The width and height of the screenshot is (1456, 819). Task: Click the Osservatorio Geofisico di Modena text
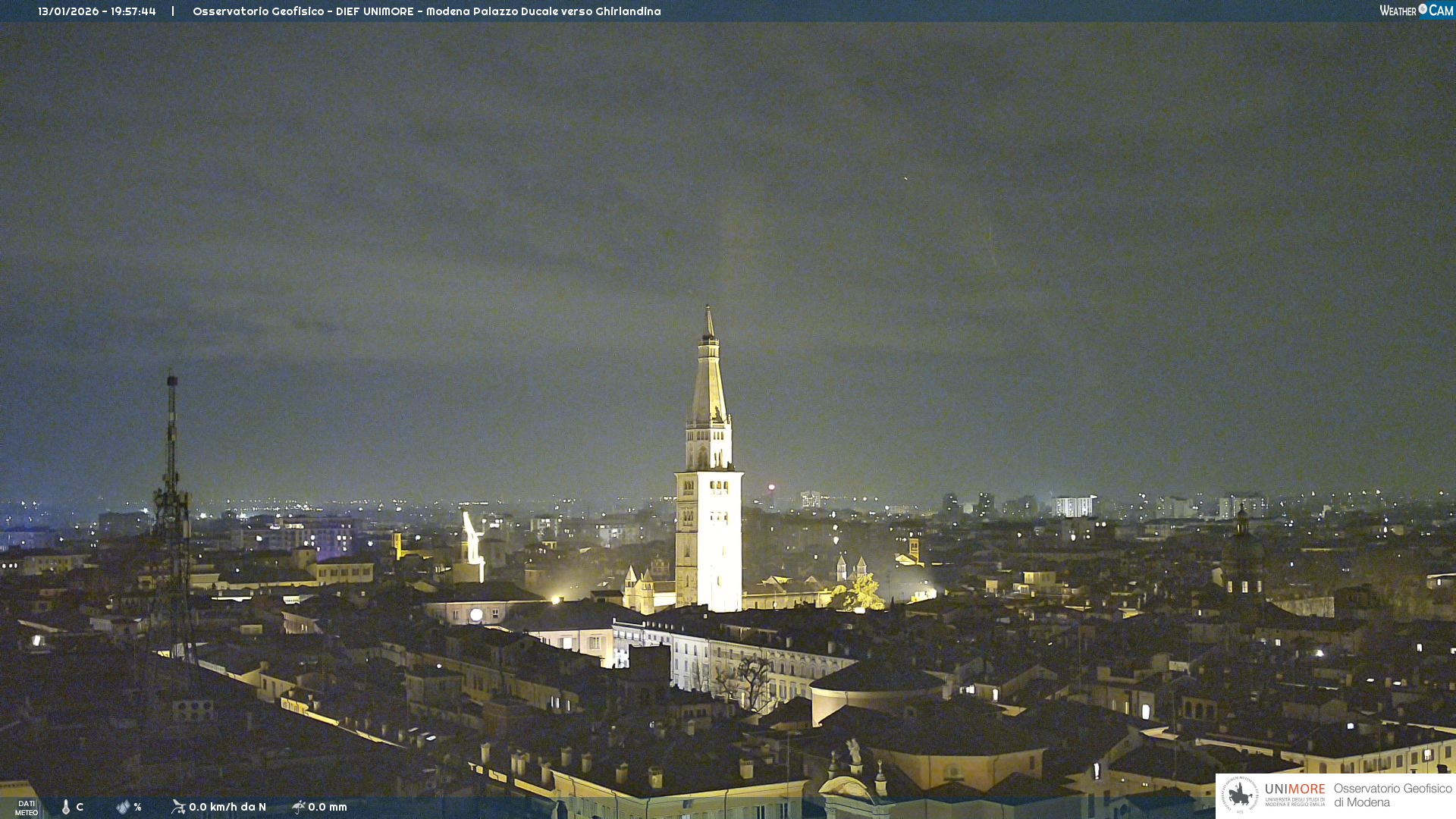click(x=1392, y=795)
